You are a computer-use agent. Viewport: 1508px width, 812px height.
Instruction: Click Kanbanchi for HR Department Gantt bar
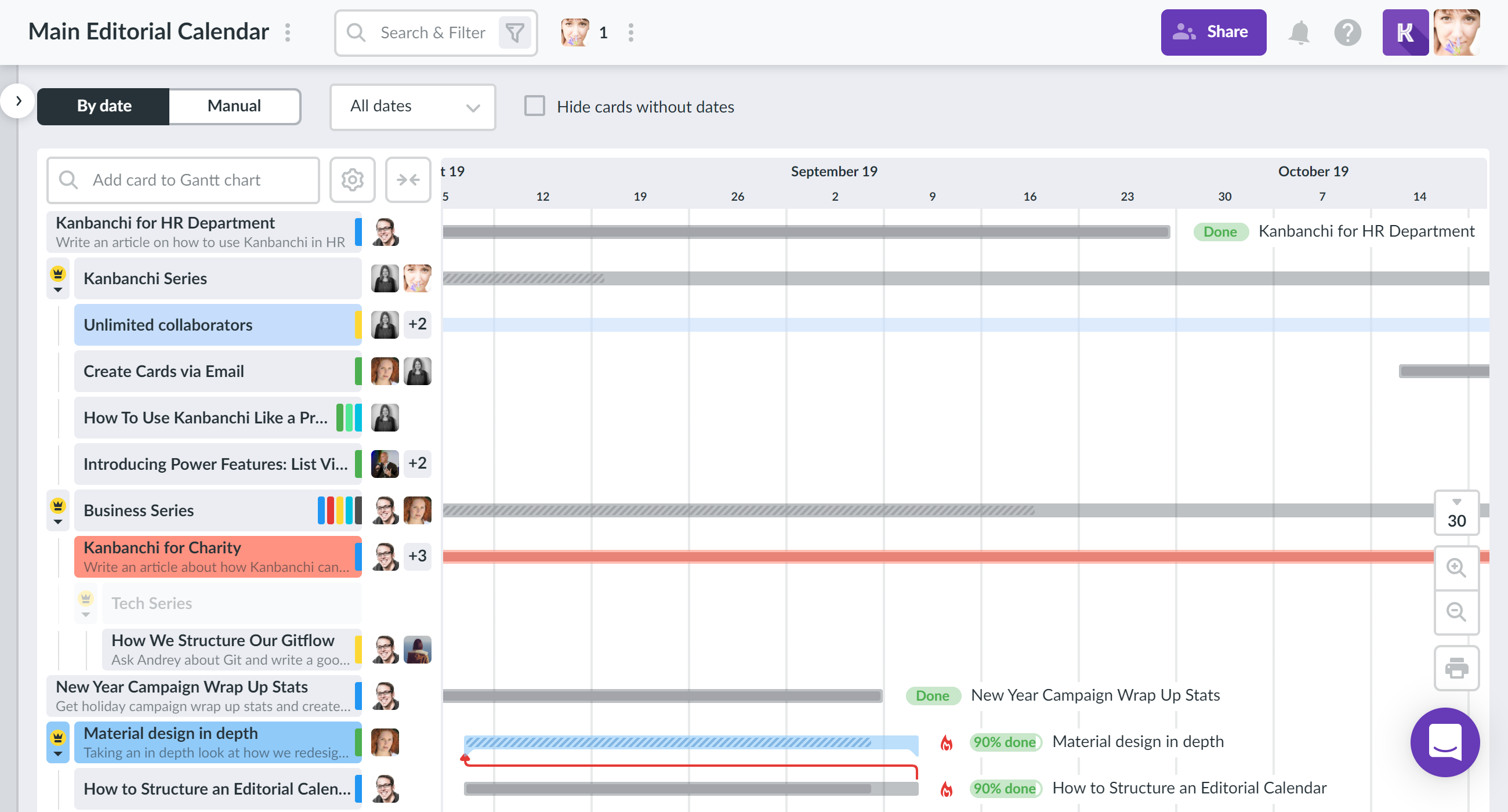tap(806, 232)
